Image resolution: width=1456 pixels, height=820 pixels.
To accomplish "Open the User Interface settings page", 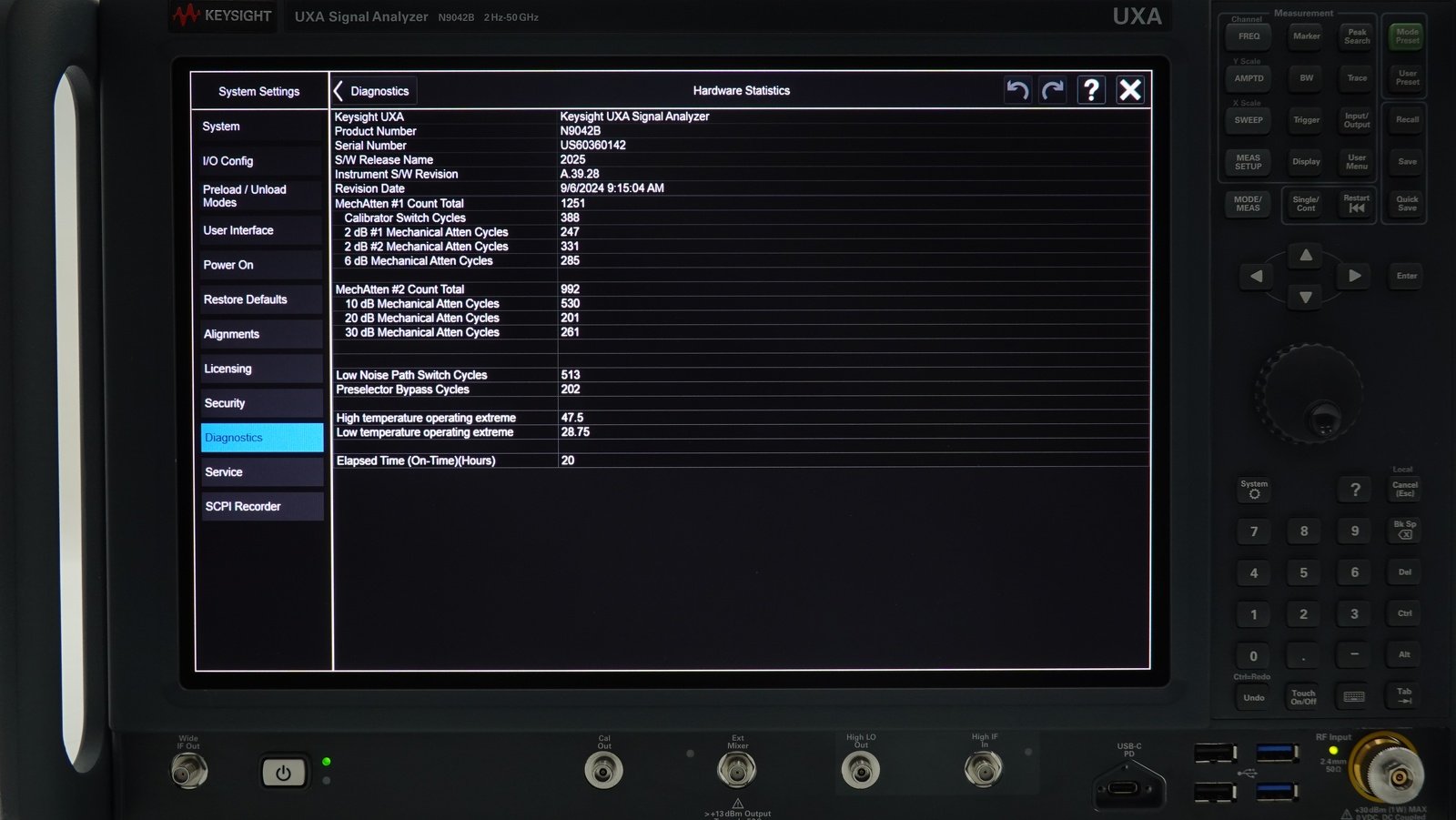I will [262, 230].
